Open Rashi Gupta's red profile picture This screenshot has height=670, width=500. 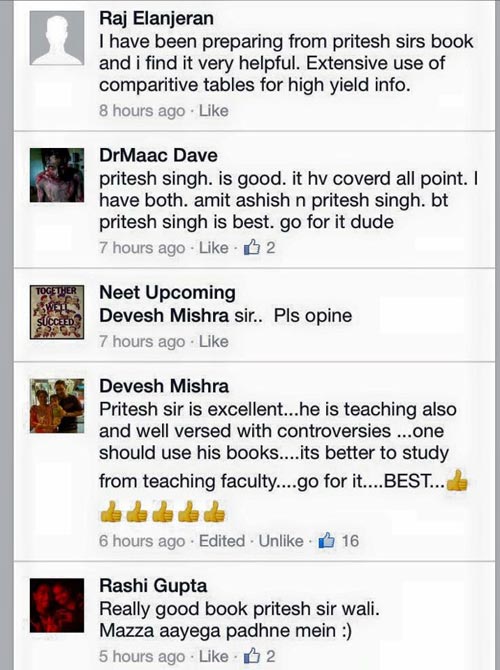click(x=57, y=605)
